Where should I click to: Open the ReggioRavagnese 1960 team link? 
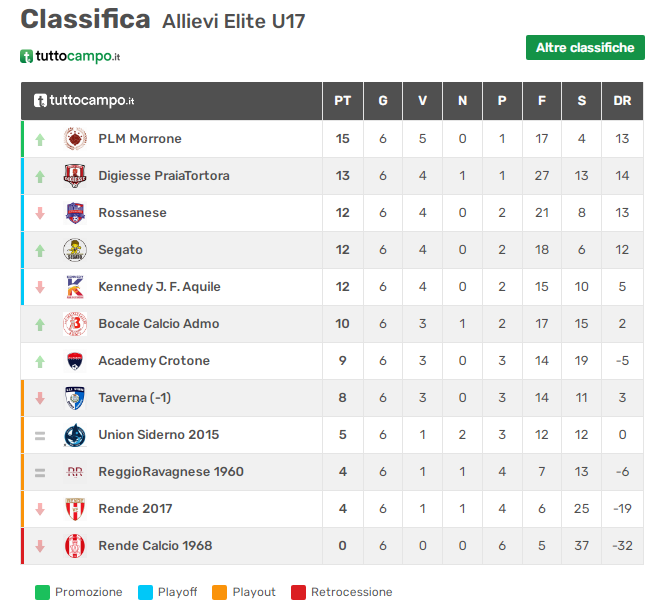click(x=171, y=472)
